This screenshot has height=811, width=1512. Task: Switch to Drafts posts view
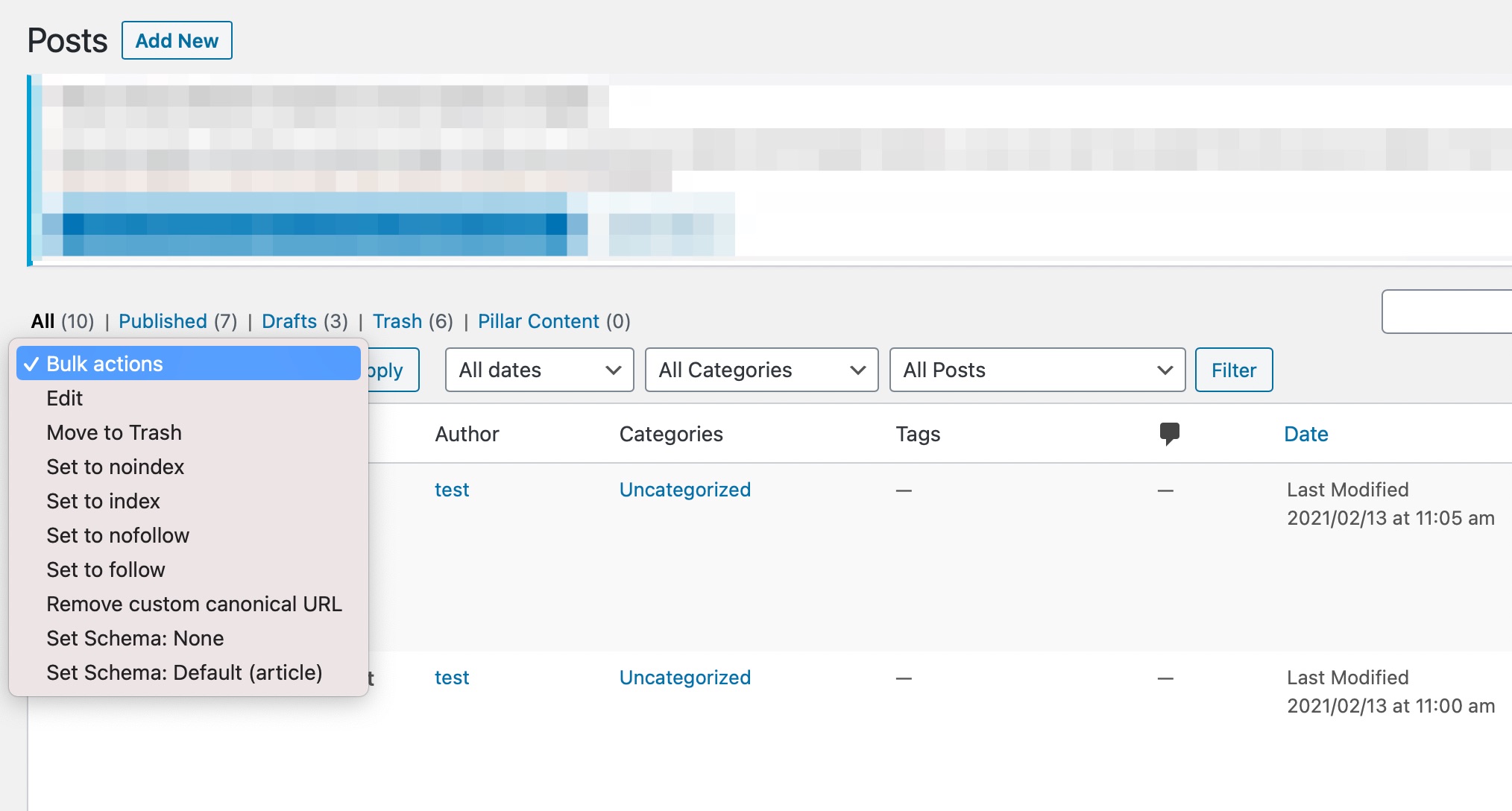(289, 321)
